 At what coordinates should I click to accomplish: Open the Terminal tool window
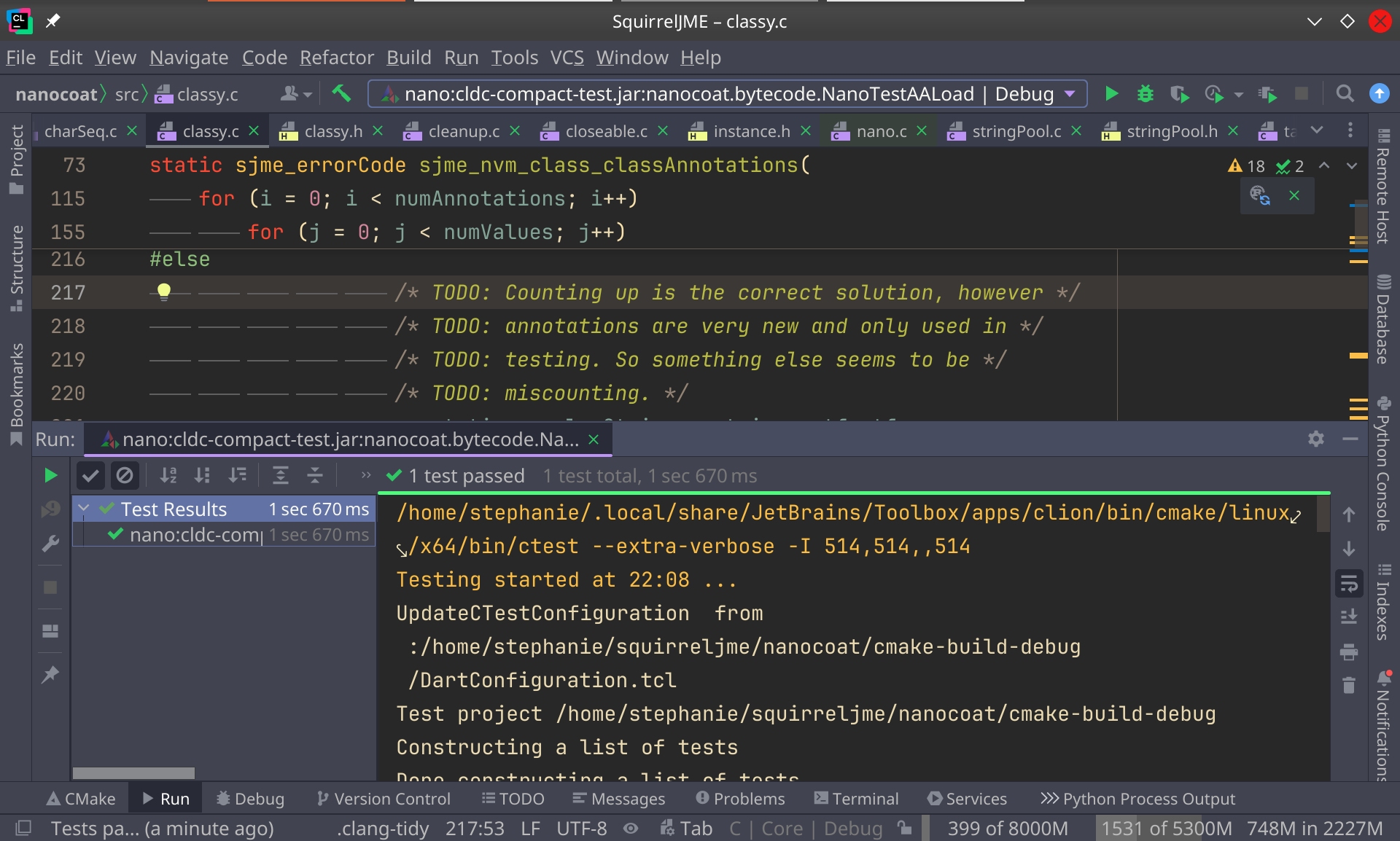pos(856,799)
